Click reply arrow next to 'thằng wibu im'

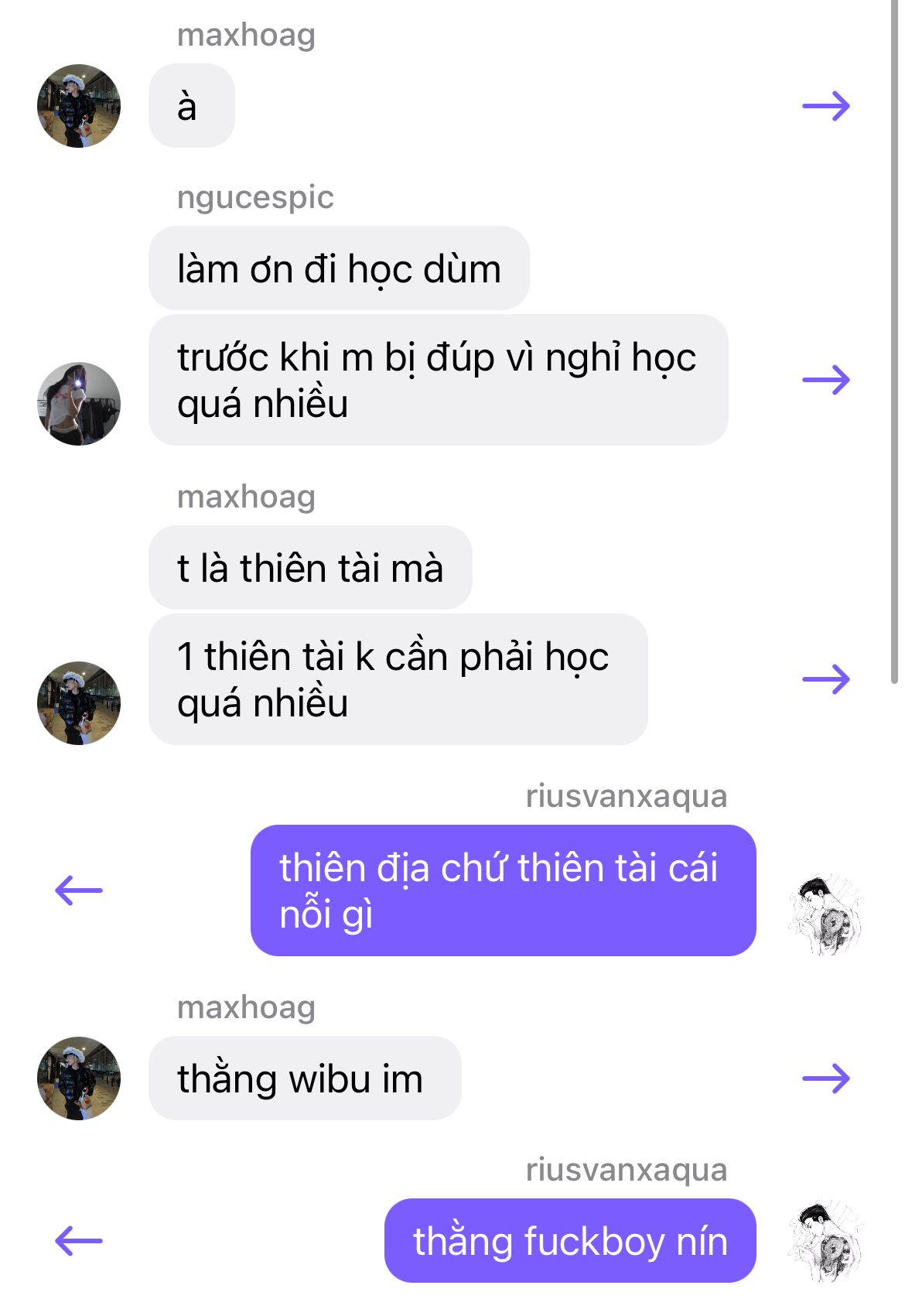[x=826, y=1078]
